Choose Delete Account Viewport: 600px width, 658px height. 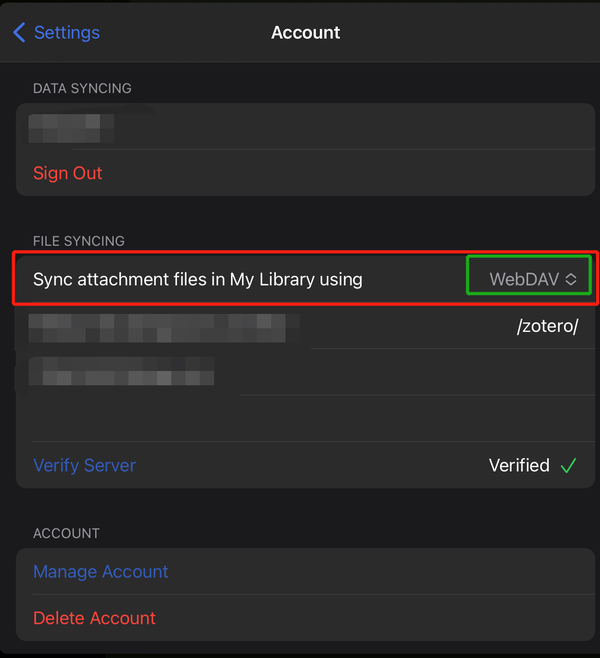[x=94, y=618]
